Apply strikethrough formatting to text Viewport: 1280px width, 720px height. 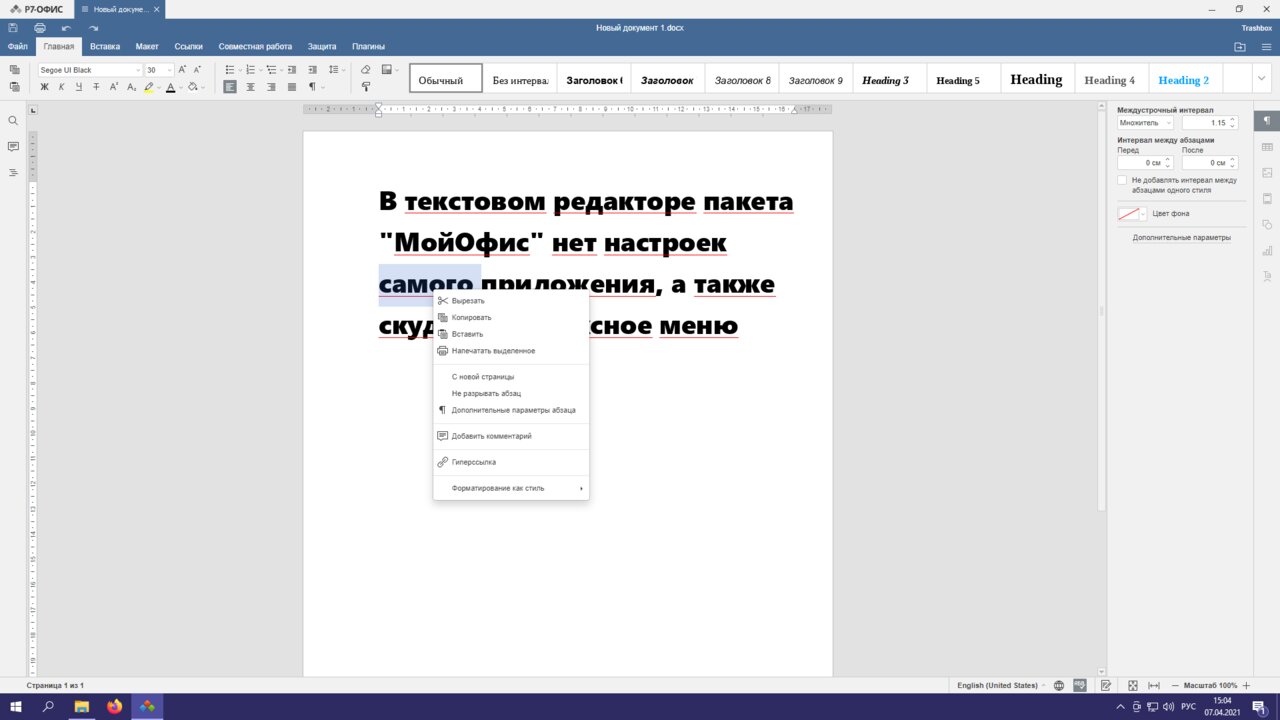(96, 88)
